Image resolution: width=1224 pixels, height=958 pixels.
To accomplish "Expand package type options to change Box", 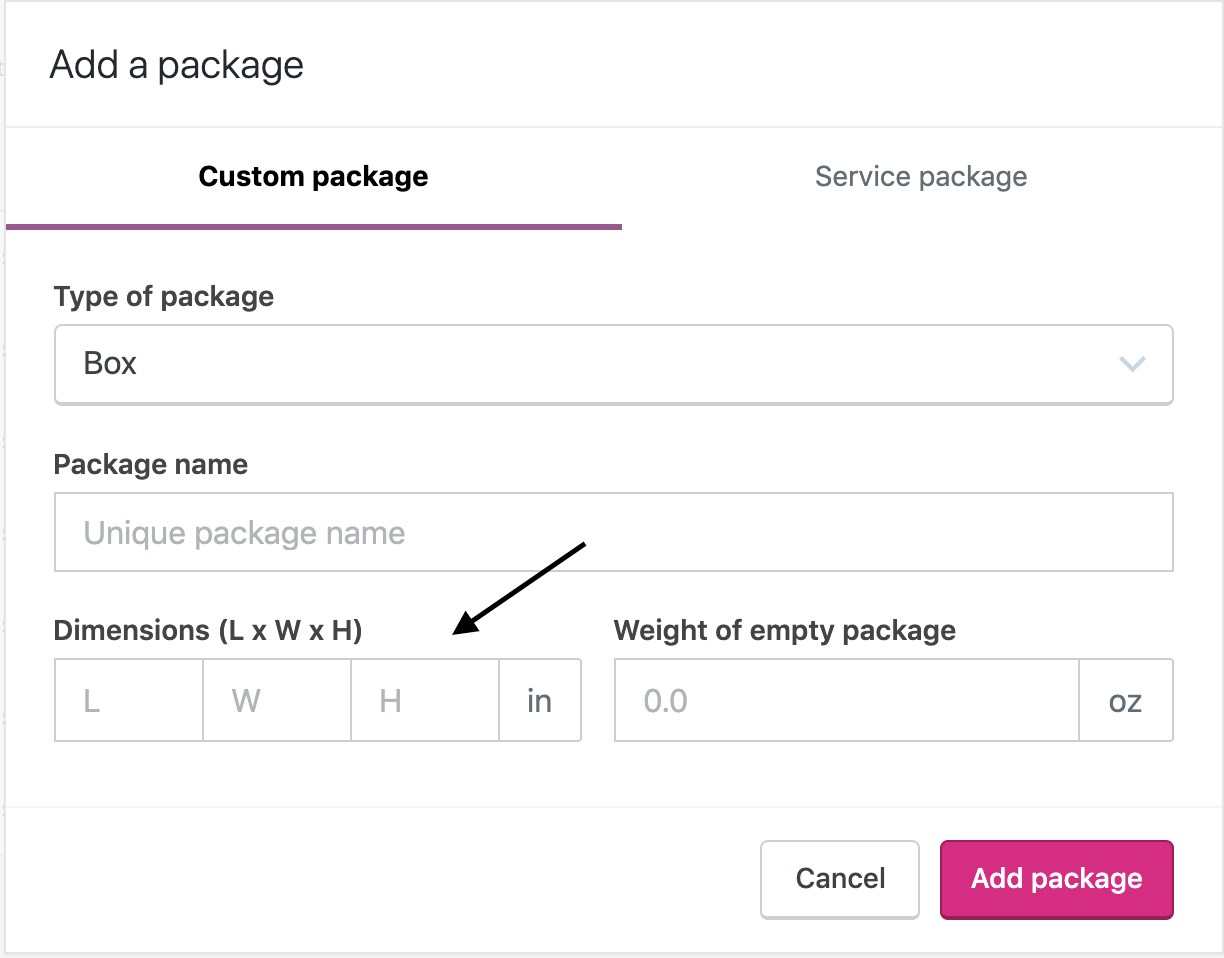I will tap(614, 364).
